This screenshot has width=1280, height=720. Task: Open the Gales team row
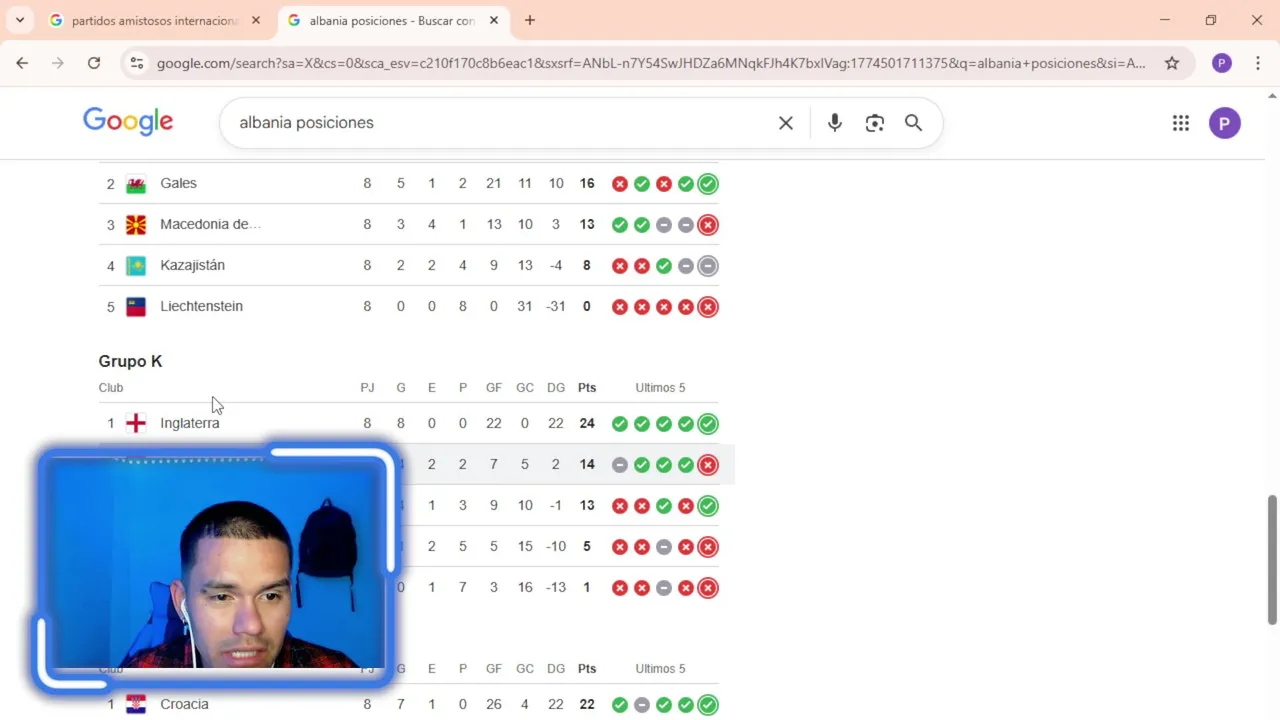click(x=408, y=184)
